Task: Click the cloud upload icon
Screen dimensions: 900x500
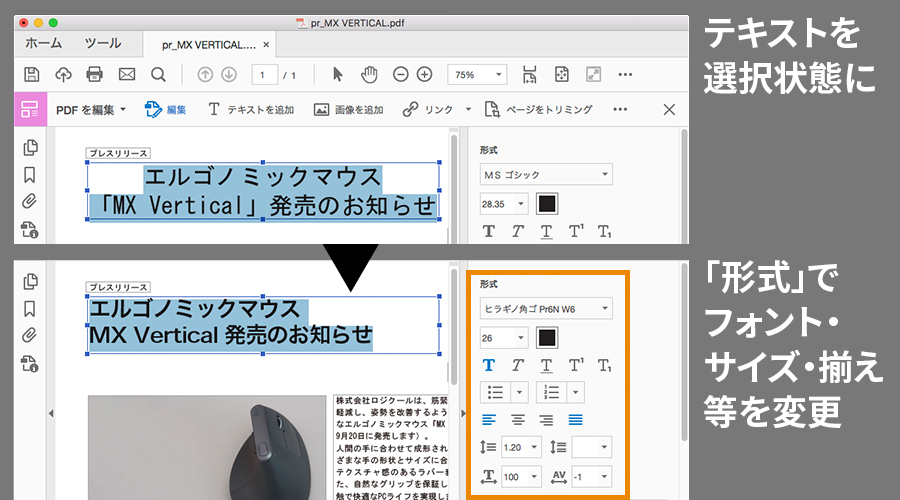Action: tap(63, 75)
